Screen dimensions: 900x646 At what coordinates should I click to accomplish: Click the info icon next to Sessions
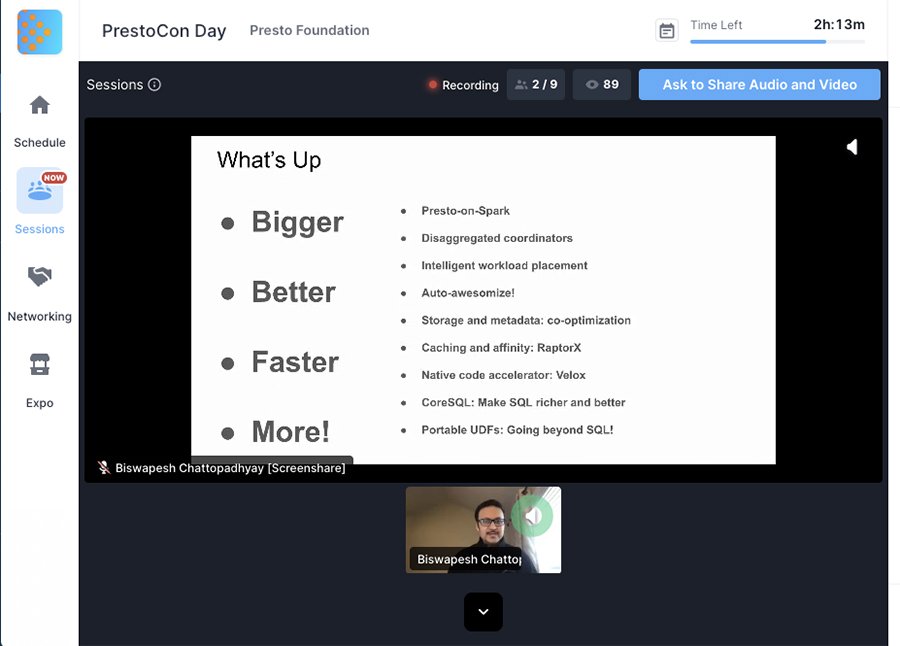pos(153,85)
